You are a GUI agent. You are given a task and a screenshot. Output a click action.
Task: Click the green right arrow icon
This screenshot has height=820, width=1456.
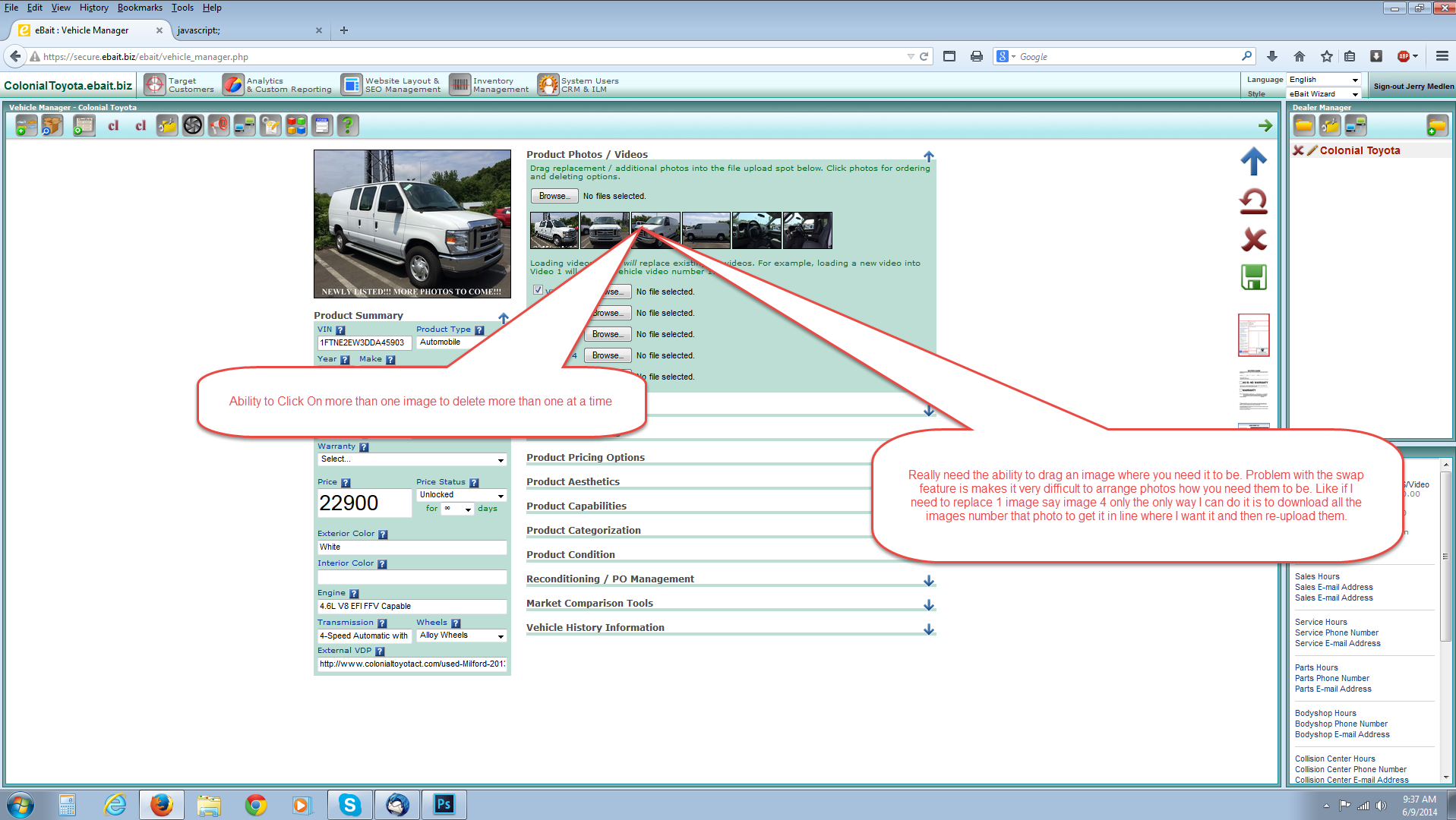1265,125
